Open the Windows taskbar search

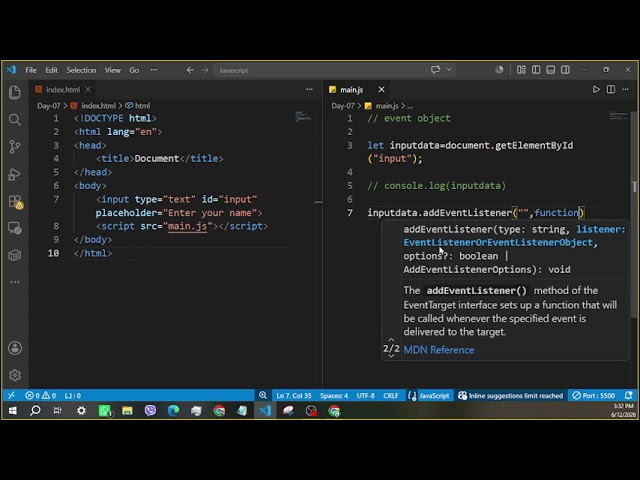(x=36, y=411)
